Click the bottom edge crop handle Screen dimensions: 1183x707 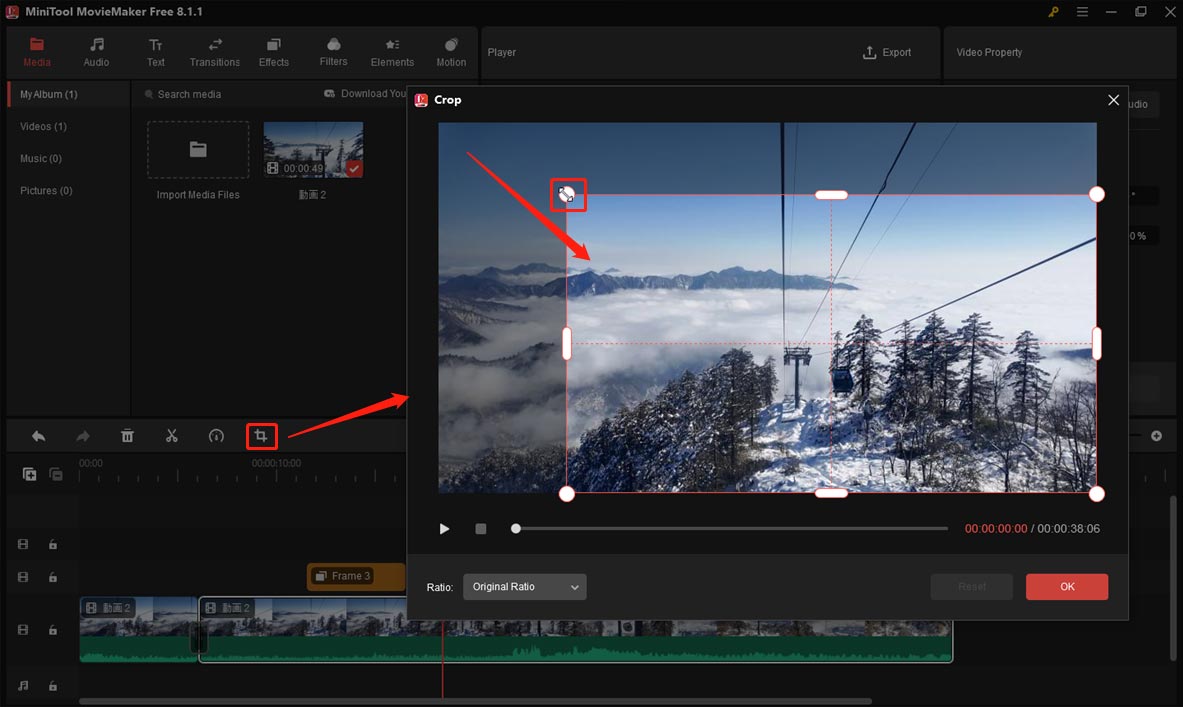pos(831,493)
